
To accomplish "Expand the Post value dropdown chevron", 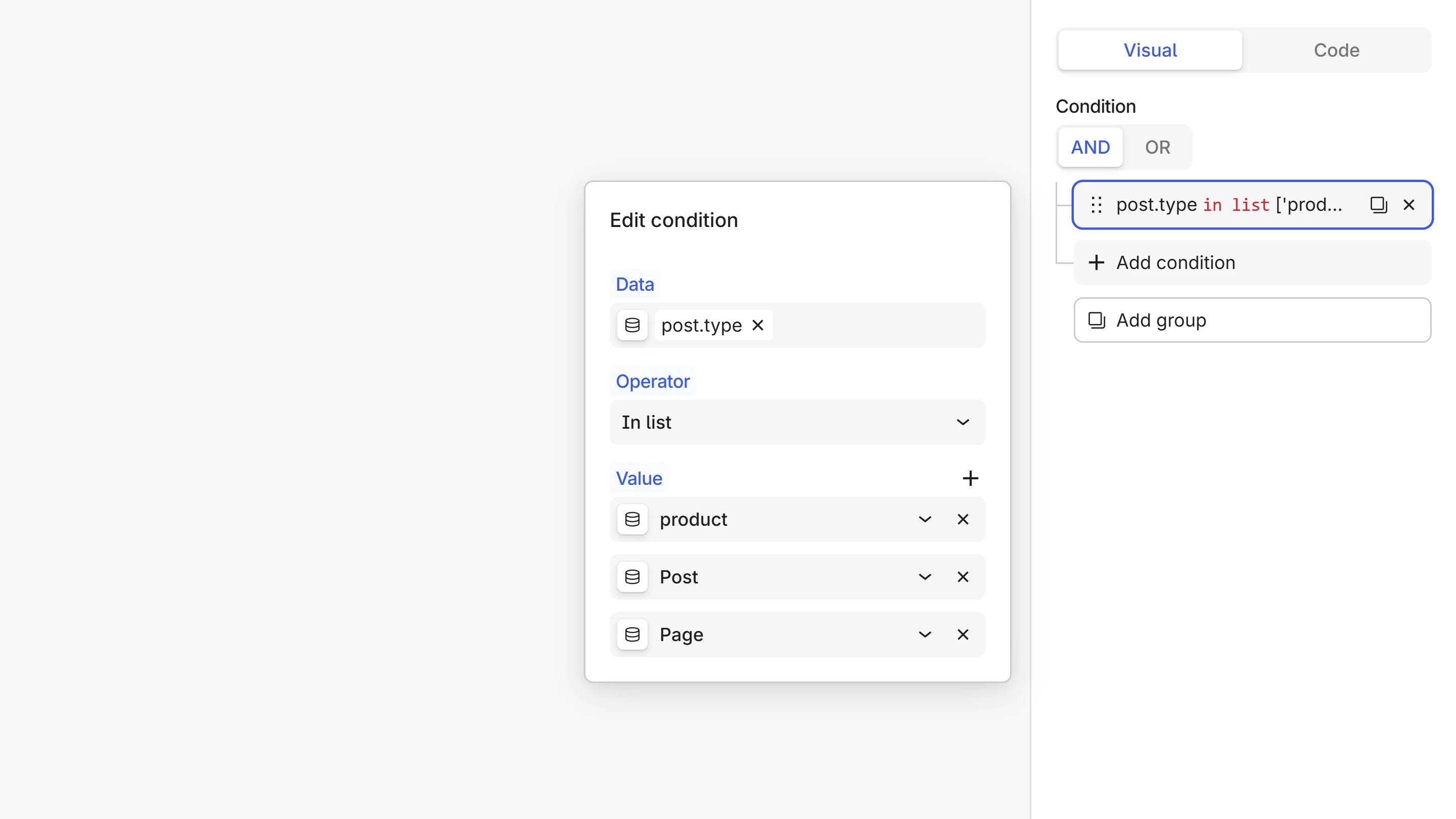I will [925, 576].
